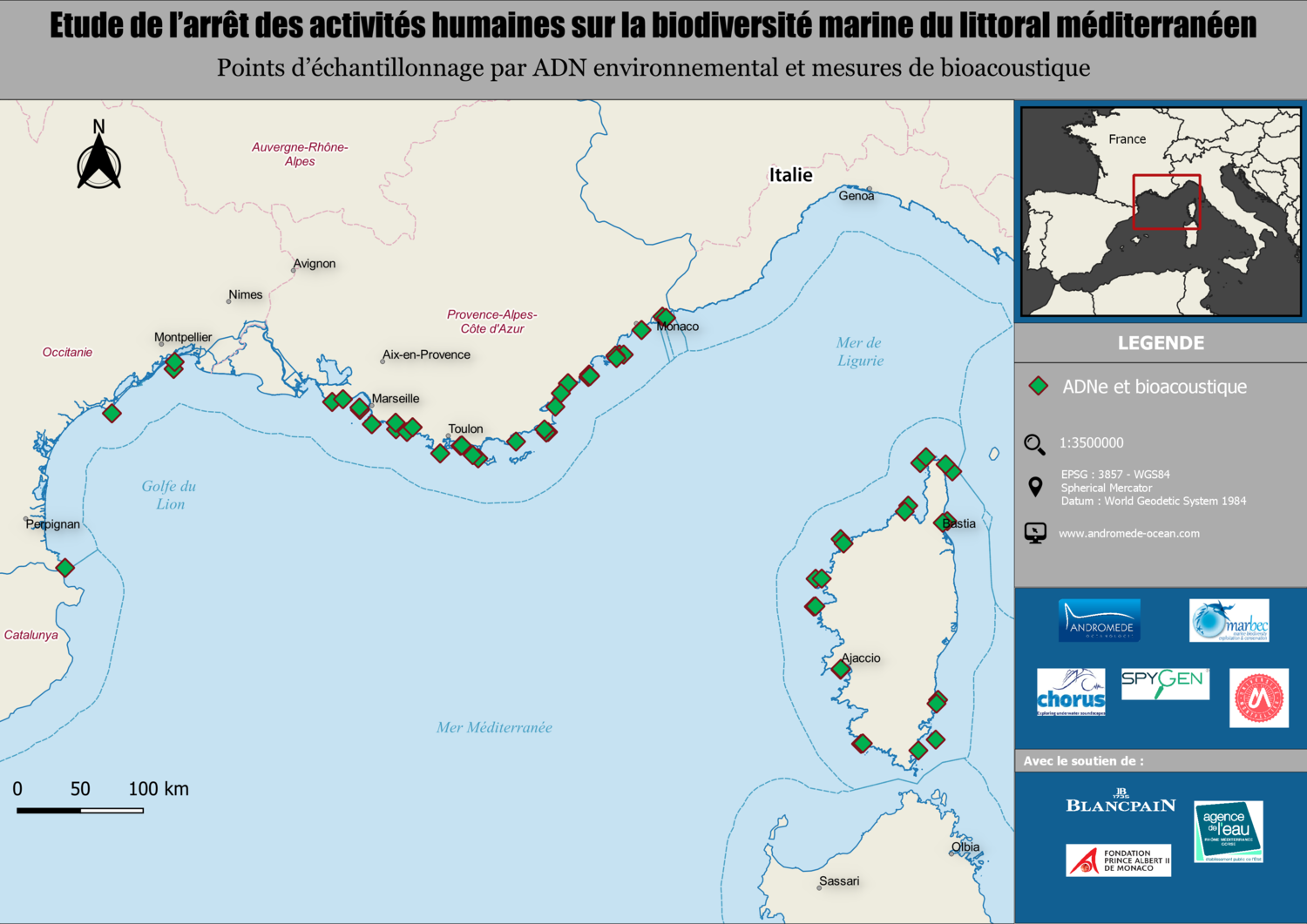Click the Toulon city label
This screenshot has width=1307, height=924.
click(465, 428)
